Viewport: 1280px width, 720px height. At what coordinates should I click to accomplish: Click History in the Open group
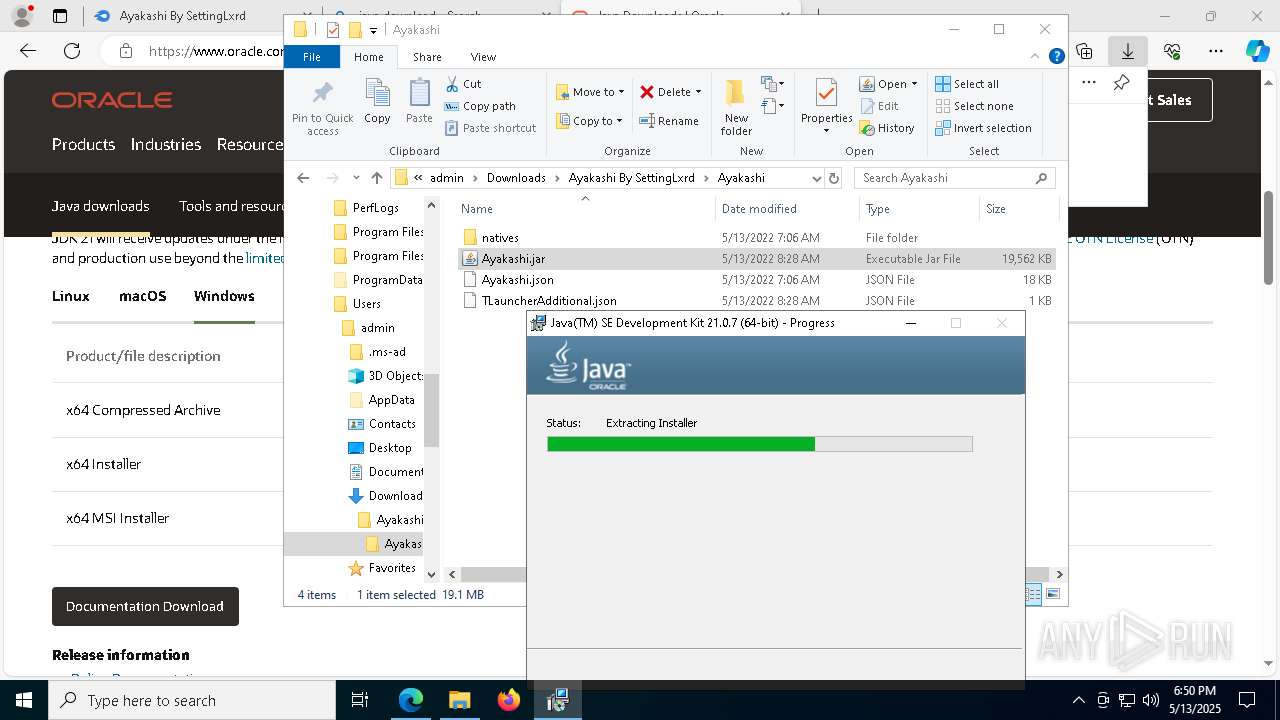click(x=887, y=128)
